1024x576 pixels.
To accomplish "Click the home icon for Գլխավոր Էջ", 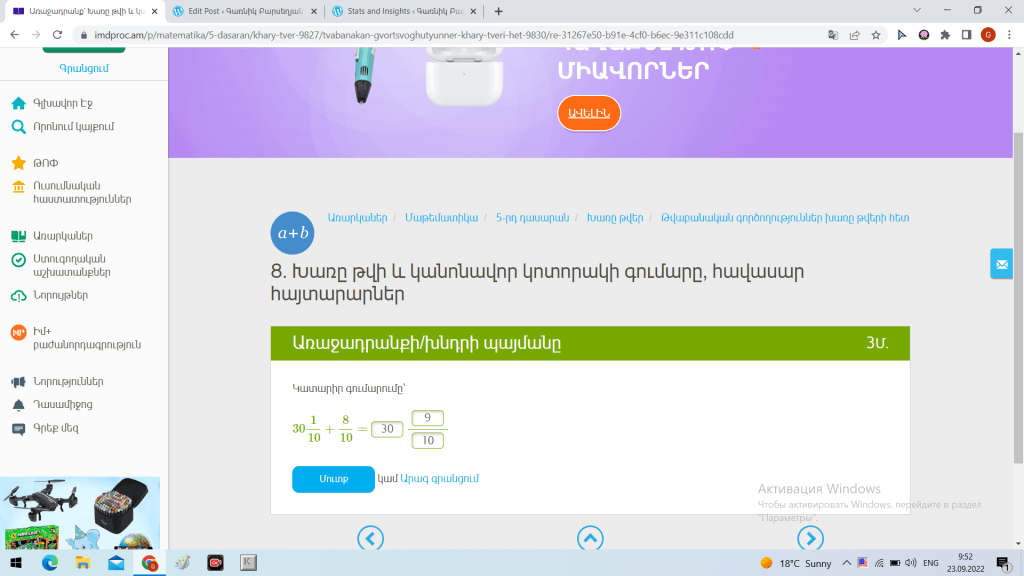I will tap(18, 103).
